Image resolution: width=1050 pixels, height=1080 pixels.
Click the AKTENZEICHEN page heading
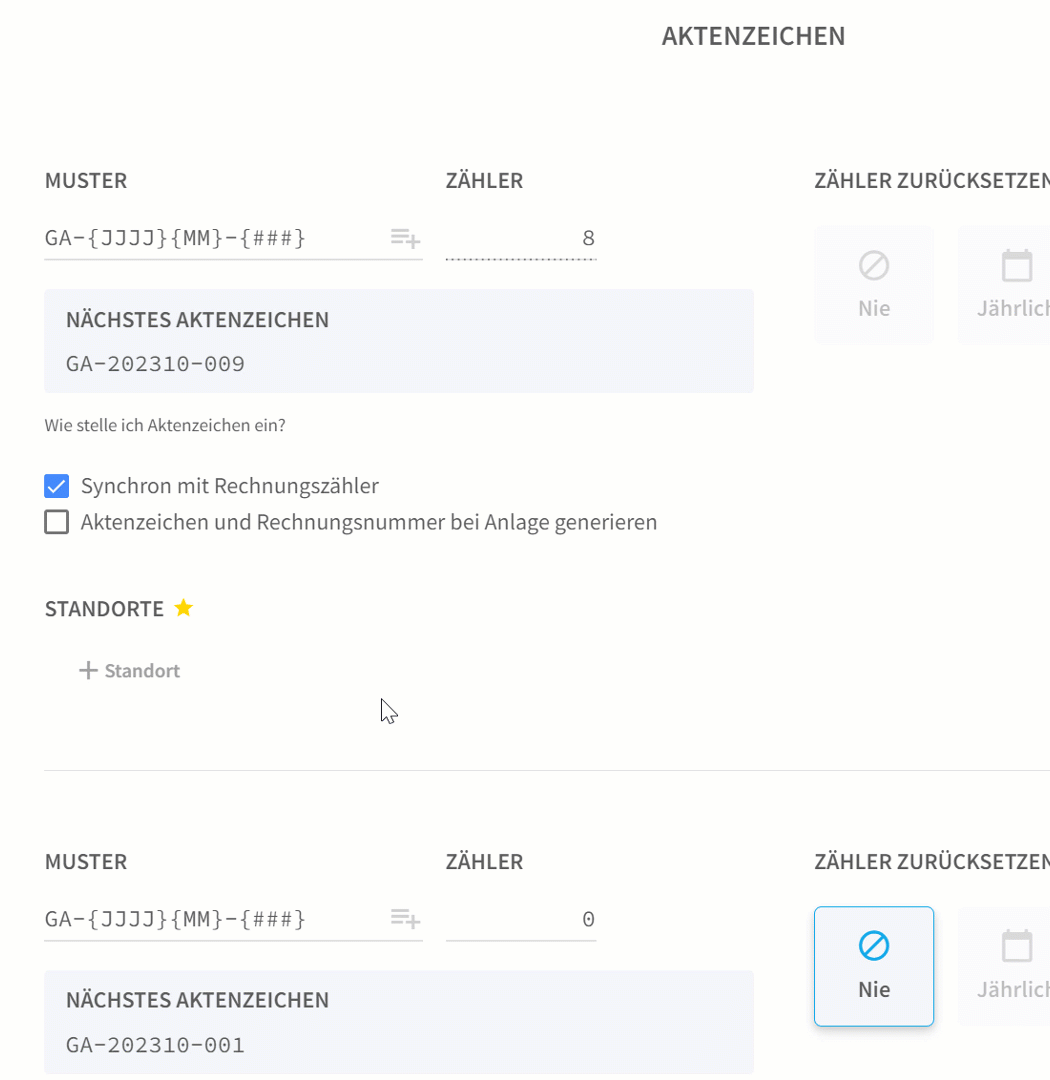[x=753, y=36]
